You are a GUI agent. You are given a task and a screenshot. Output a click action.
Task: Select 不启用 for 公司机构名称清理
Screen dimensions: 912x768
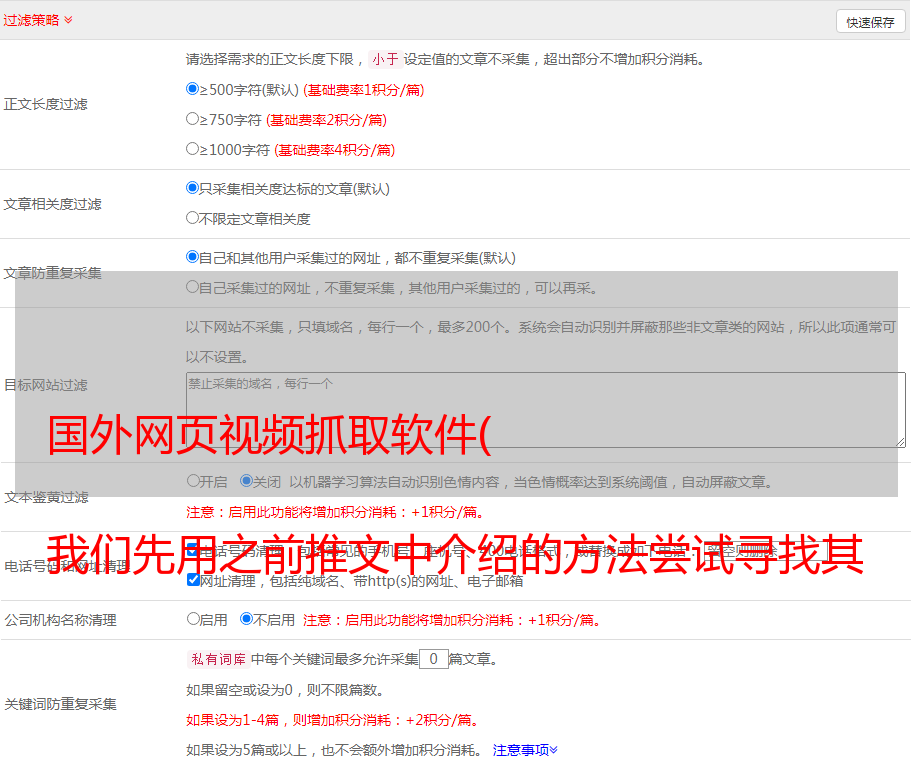[246, 619]
